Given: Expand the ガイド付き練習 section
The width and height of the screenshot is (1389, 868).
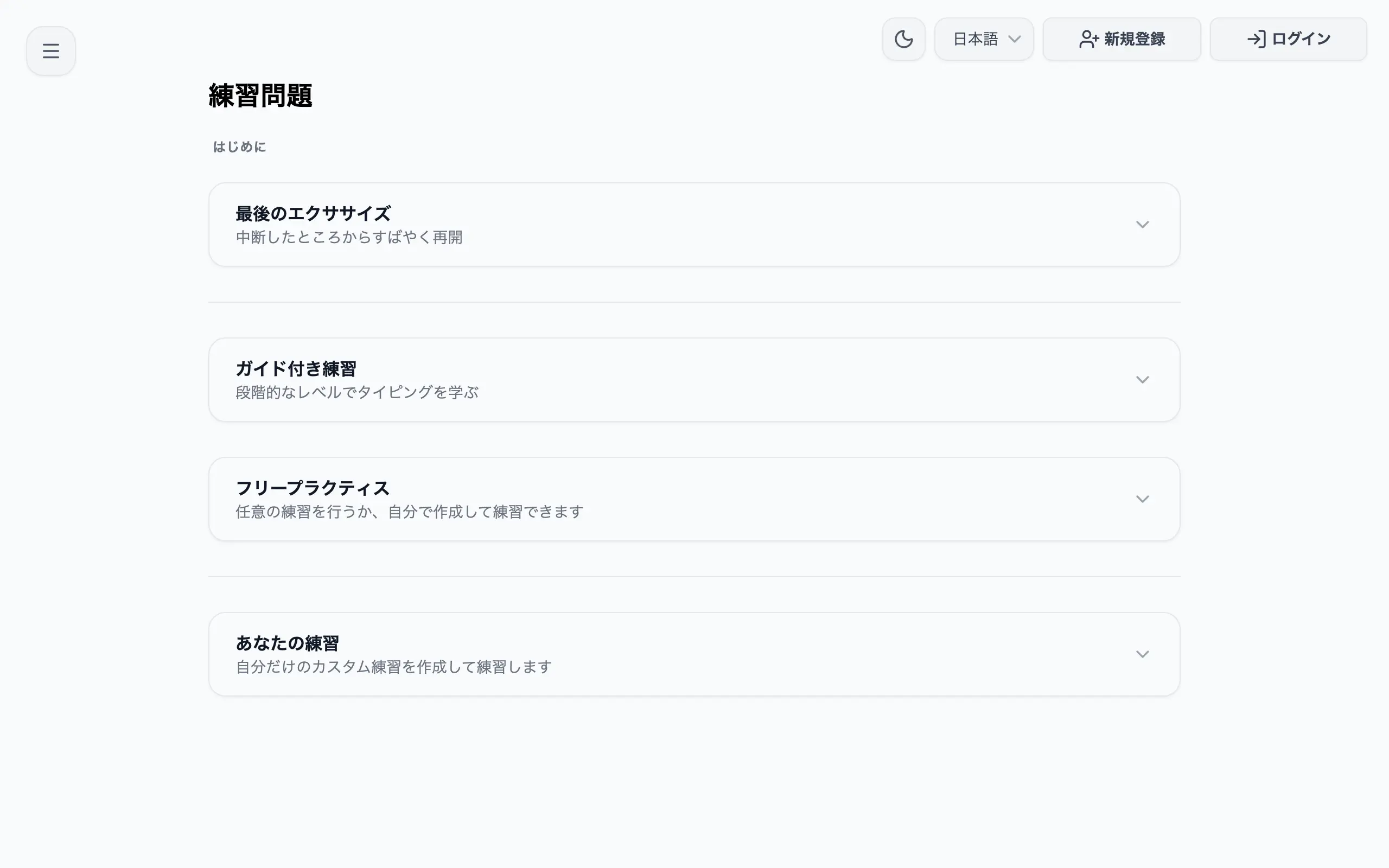Looking at the screenshot, I should coord(1143,379).
